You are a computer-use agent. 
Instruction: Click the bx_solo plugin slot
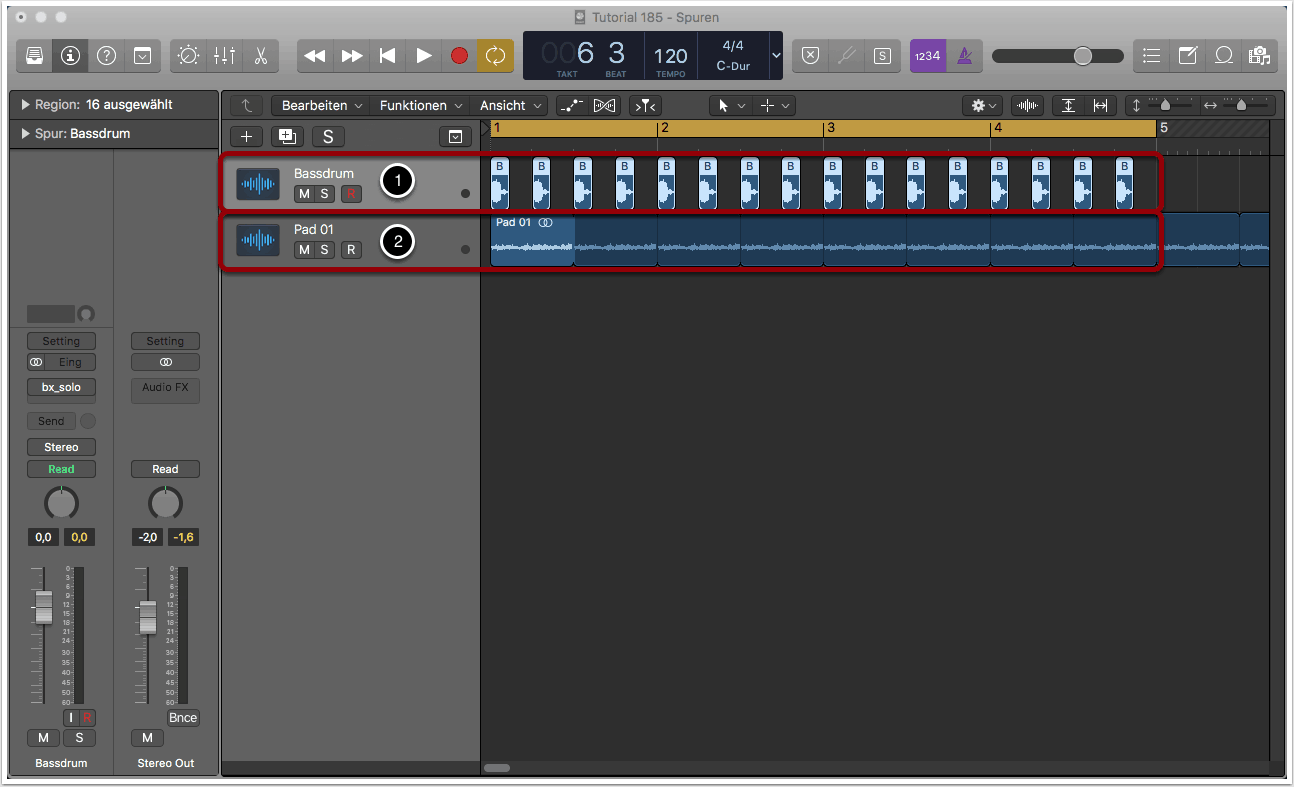coord(61,387)
